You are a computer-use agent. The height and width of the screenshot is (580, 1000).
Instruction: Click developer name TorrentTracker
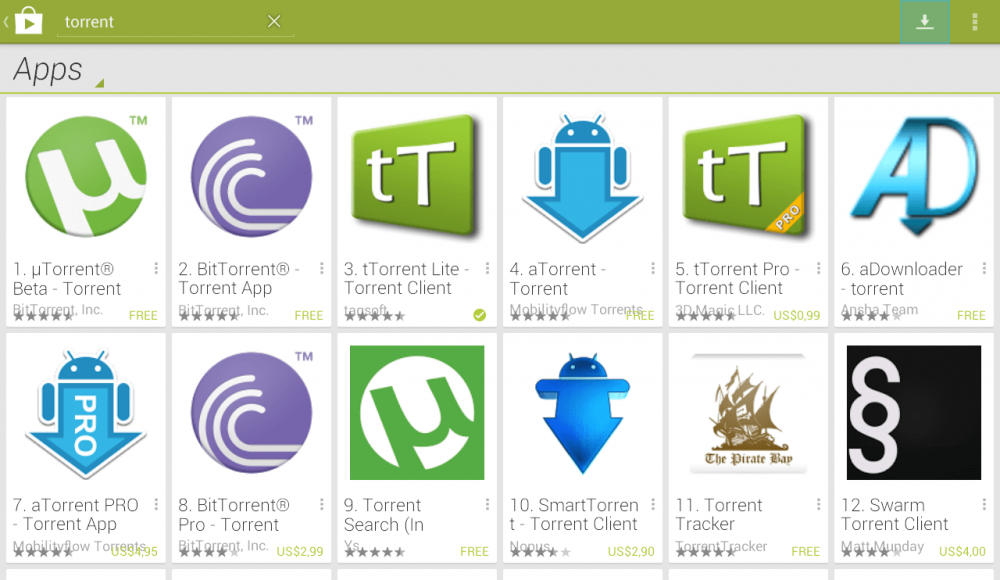pos(721,546)
